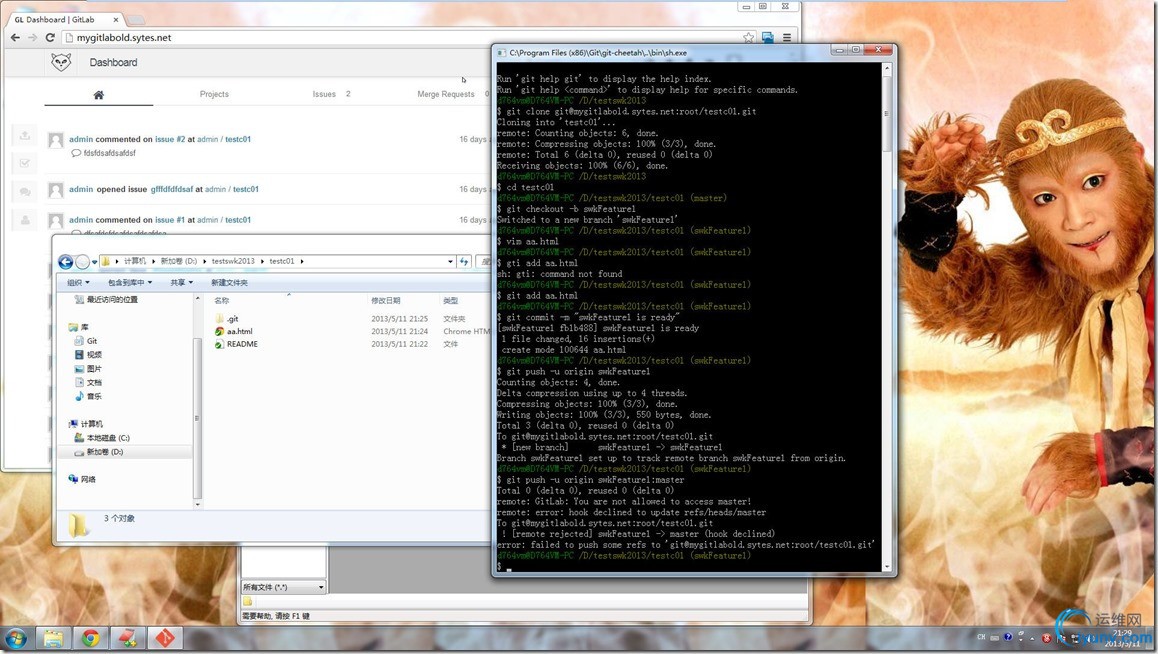The image size is (1158, 654).
Task: Click the system tray clock
Action: click(x=1122, y=638)
